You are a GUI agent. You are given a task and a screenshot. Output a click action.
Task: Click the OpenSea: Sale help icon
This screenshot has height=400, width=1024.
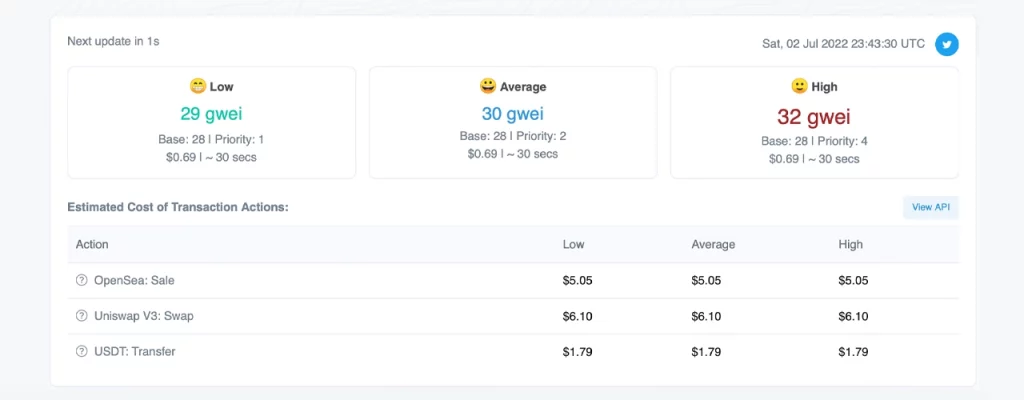point(82,280)
